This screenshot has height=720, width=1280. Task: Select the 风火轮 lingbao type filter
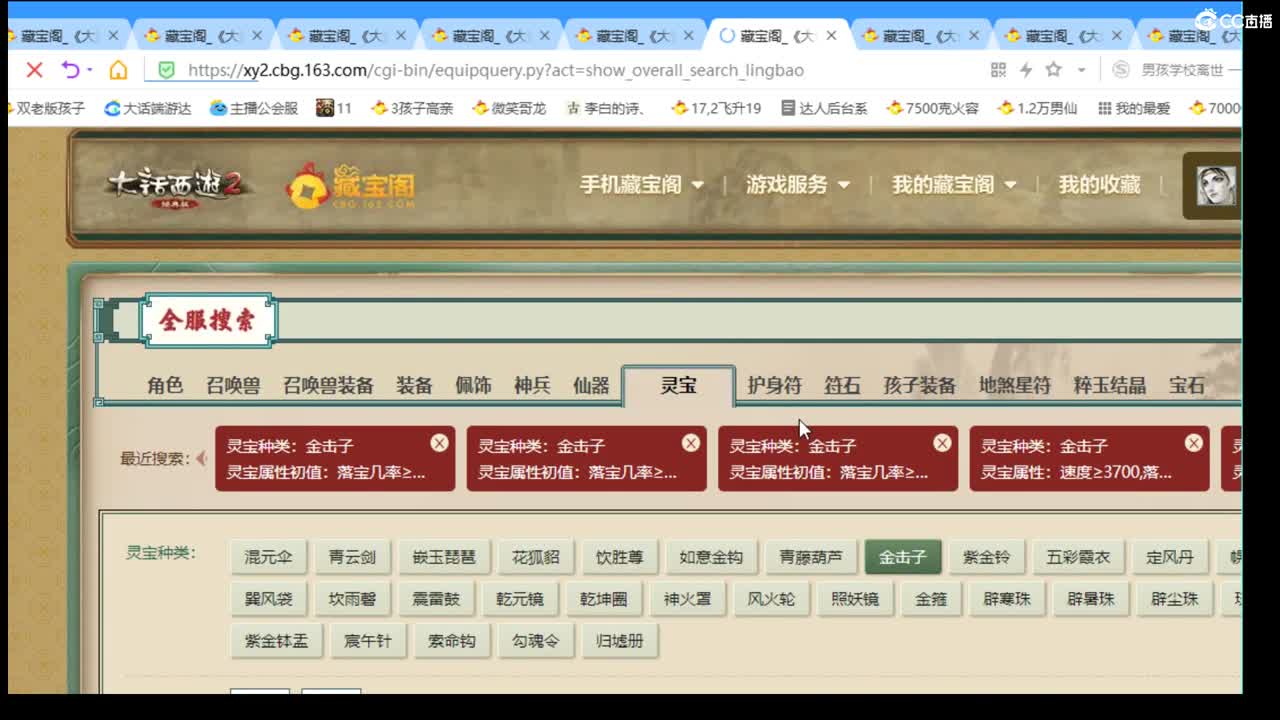(x=771, y=600)
